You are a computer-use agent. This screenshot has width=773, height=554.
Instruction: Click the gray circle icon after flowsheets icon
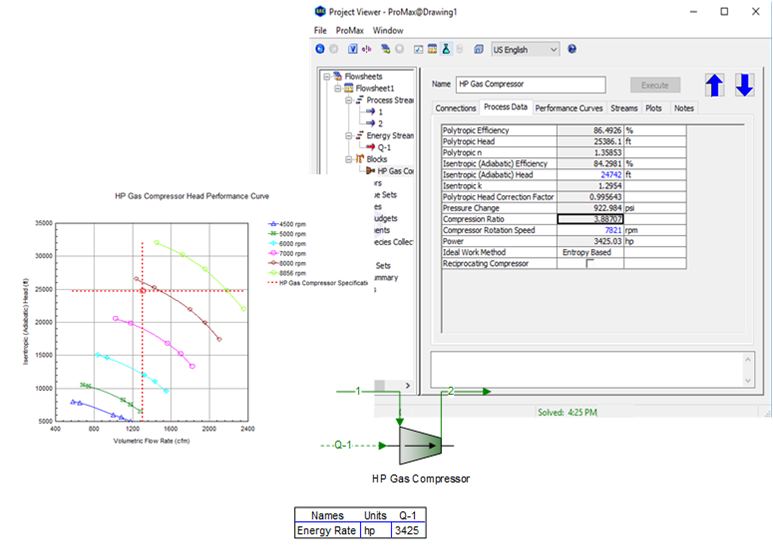click(x=399, y=49)
